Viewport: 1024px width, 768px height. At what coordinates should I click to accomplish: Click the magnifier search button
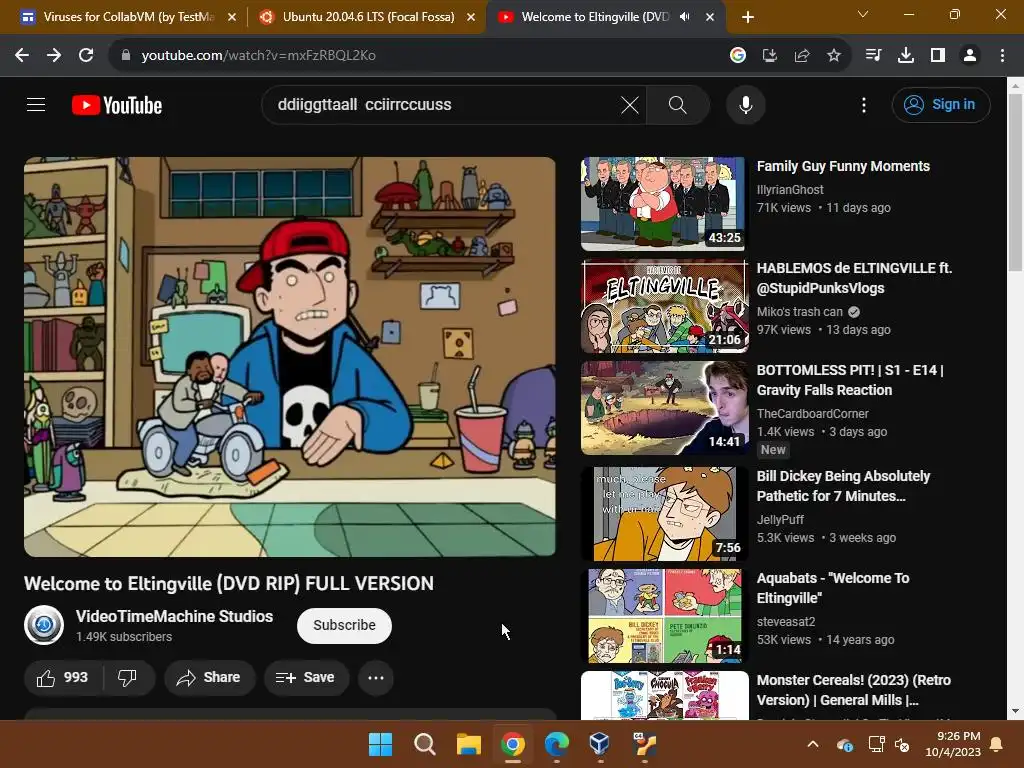tap(677, 104)
